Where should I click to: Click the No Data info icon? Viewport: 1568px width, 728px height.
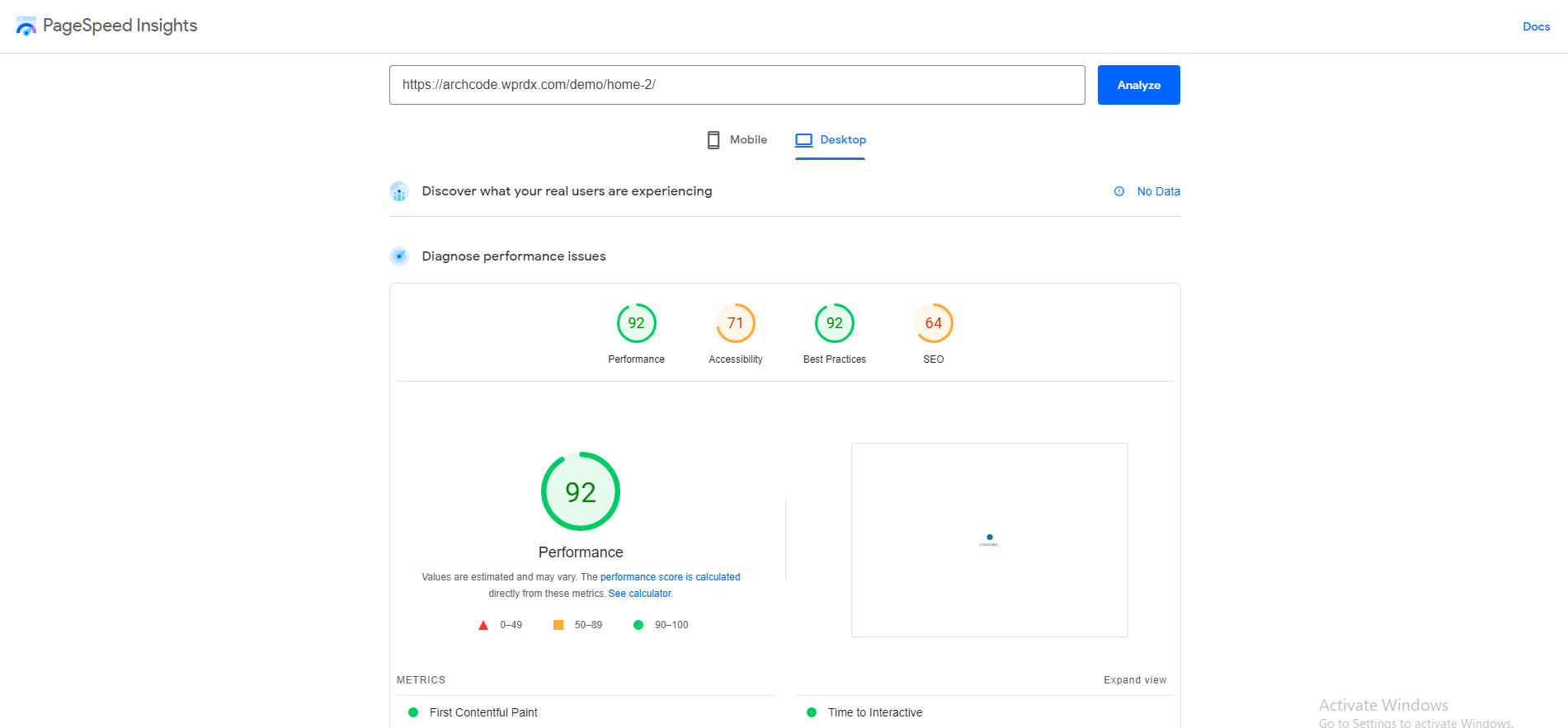(x=1119, y=191)
